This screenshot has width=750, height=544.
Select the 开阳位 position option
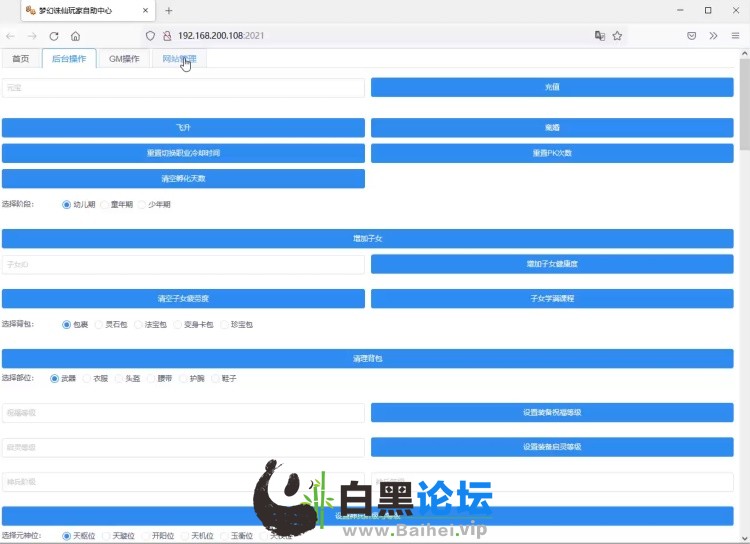point(157,536)
